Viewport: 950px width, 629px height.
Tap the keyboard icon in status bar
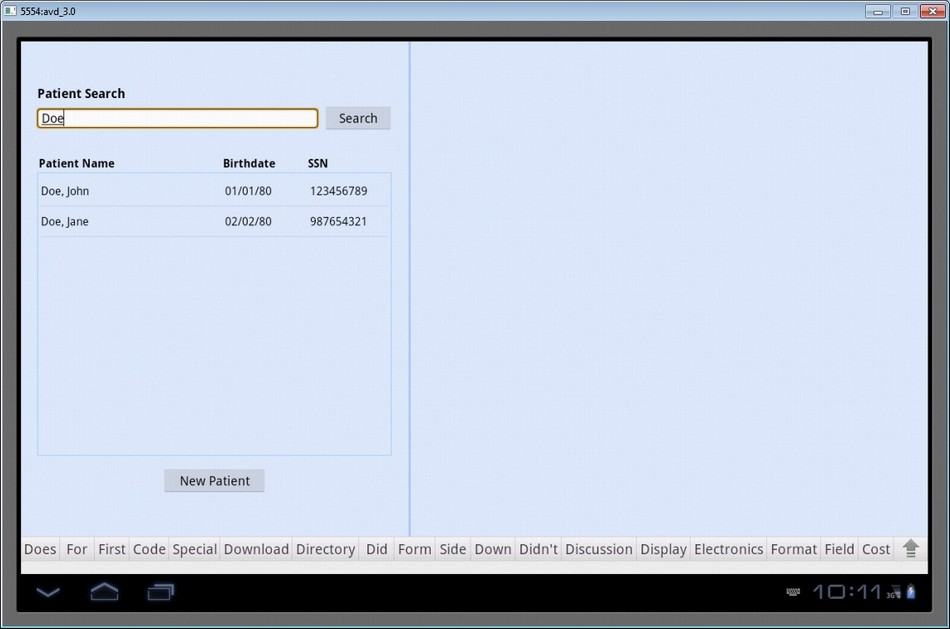point(793,592)
